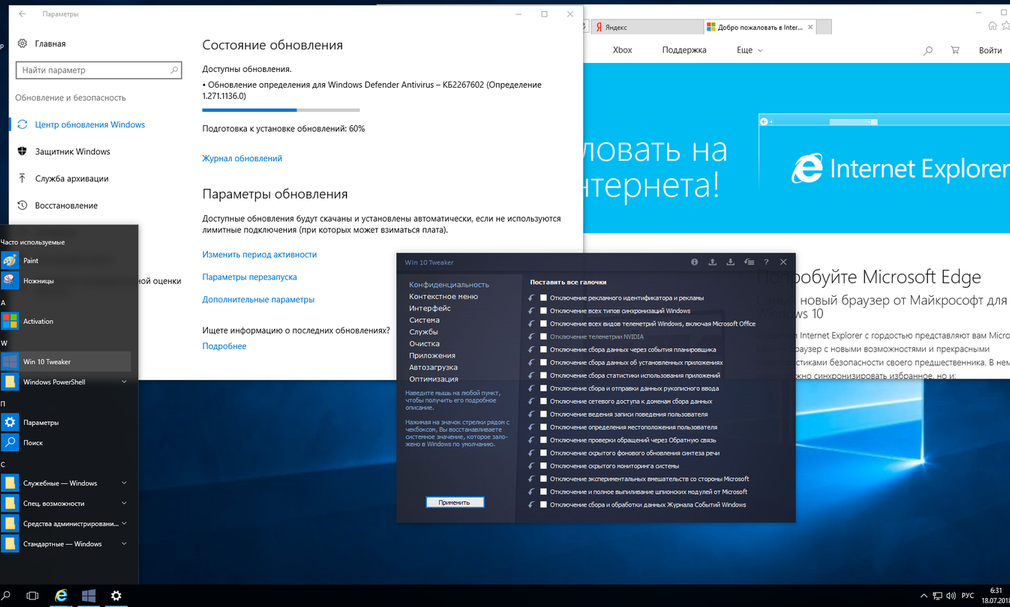The width and height of the screenshot is (1010, 607).
Task: Expand the Спец. возможности folder
Action: (x=124, y=503)
